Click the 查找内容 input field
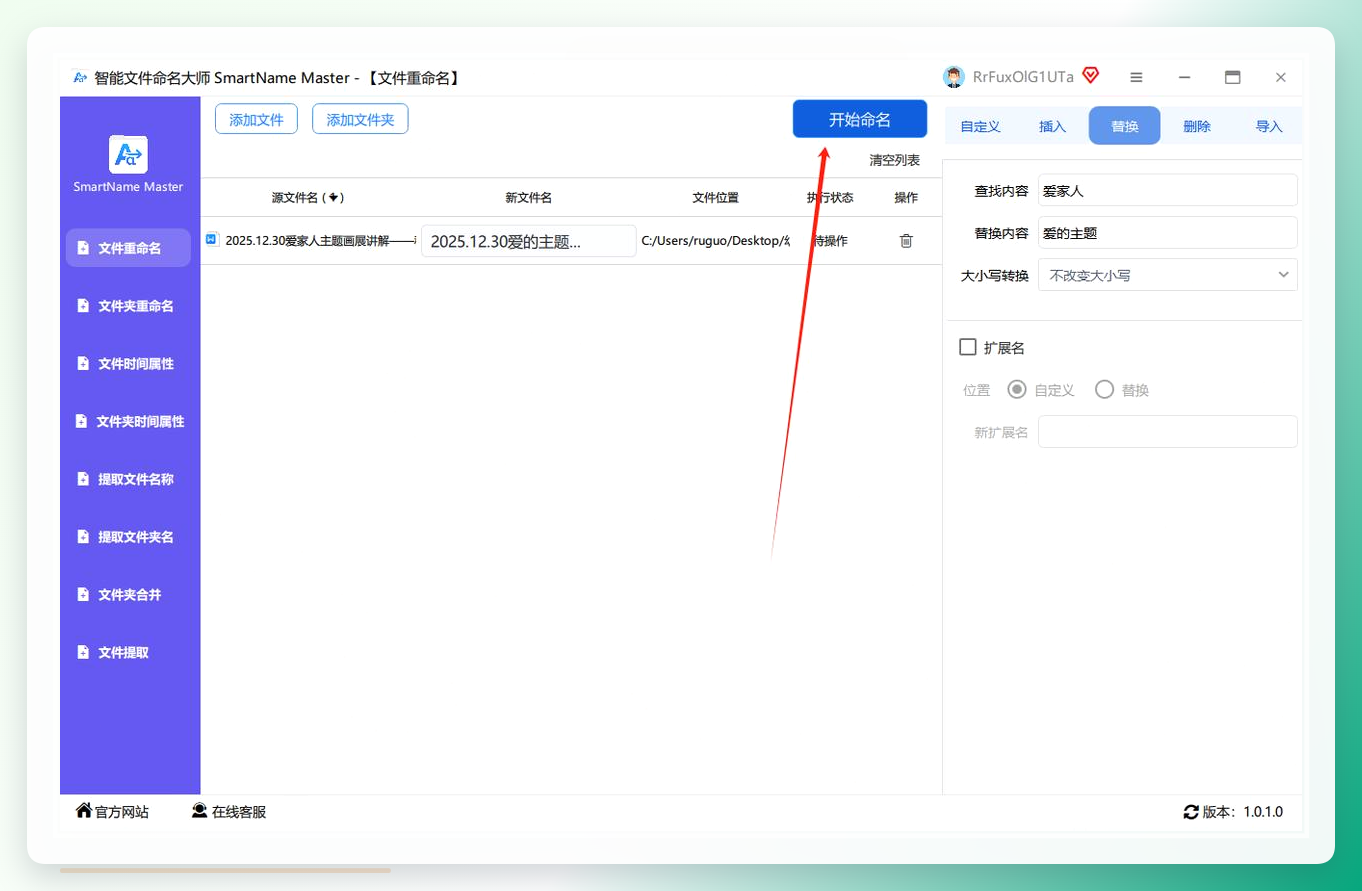The width and height of the screenshot is (1362, 891). 1168,190
